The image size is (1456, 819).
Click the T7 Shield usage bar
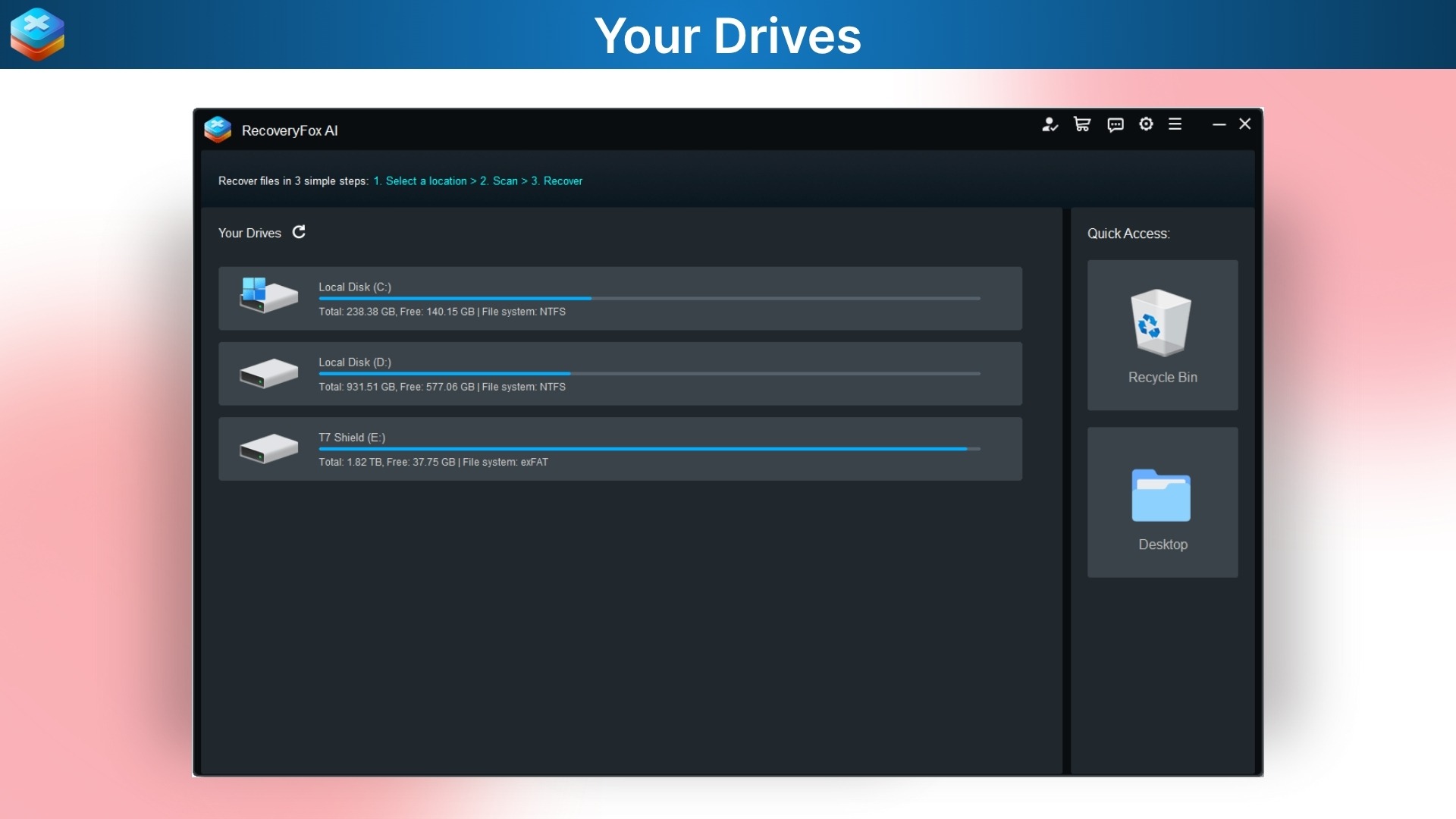coord(649,449)
